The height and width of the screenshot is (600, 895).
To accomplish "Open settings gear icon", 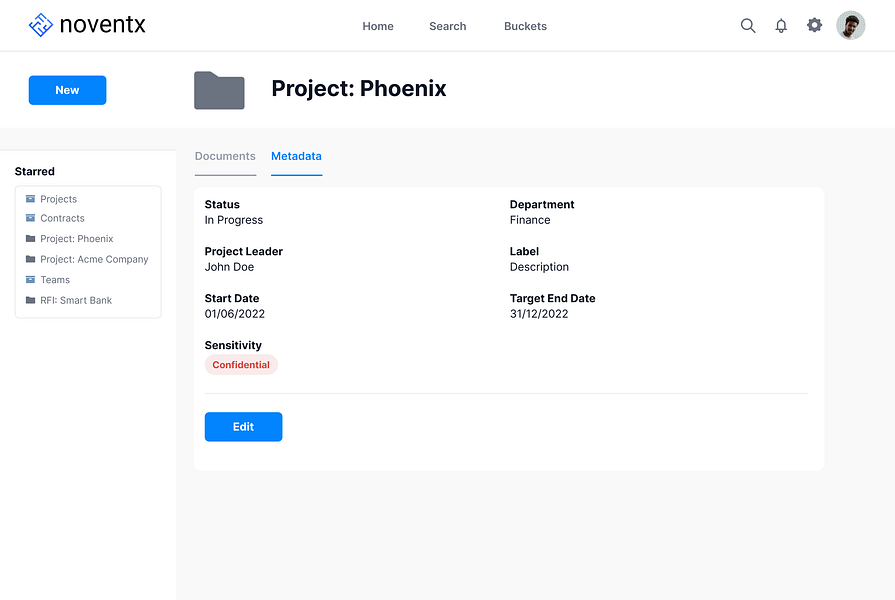I will pyautogui.click(x=814, y=25).
